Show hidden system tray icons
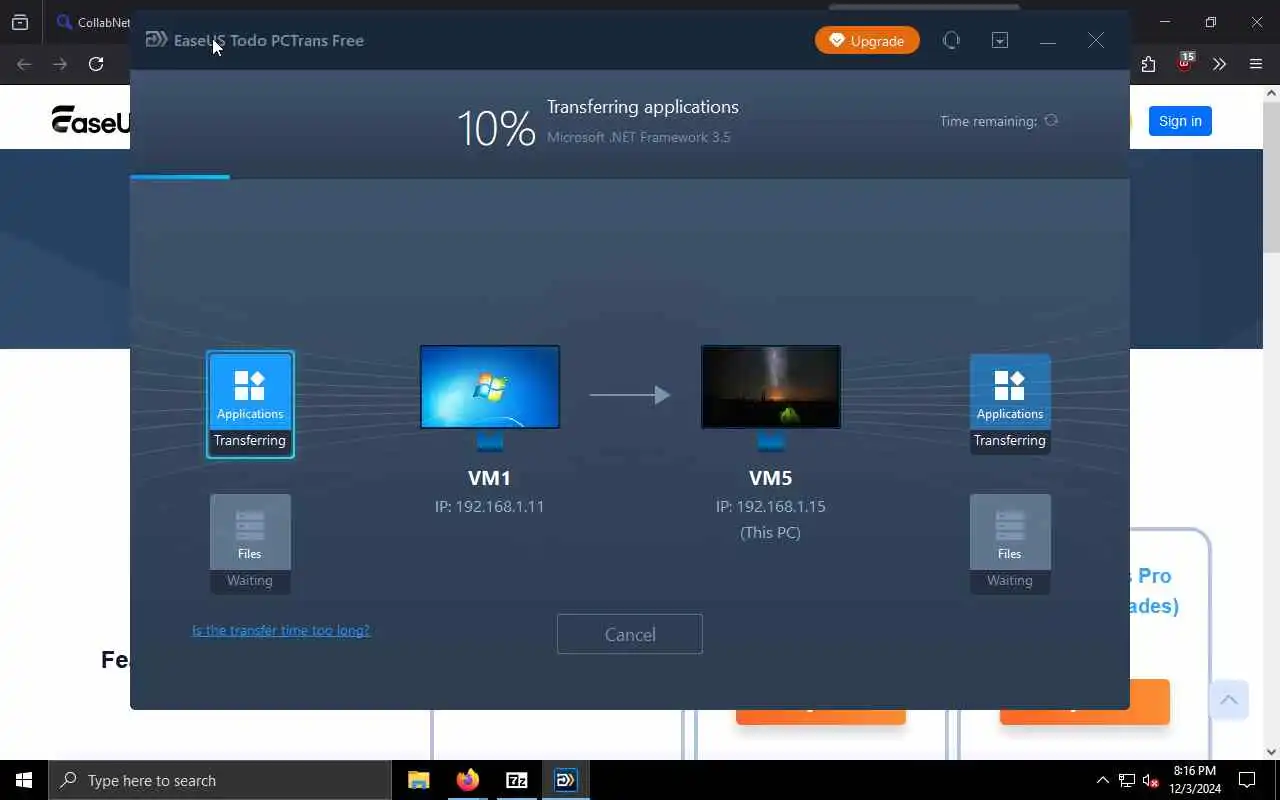Screen dimensions: 1280x800 click(1103, 780)
